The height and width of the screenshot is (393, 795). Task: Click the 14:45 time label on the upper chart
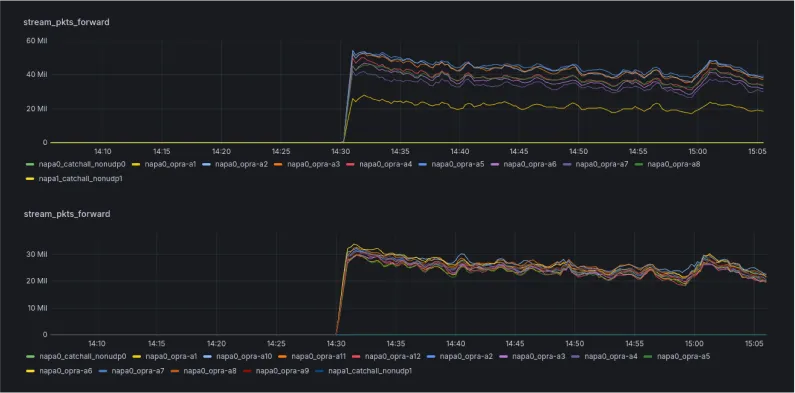519,151
